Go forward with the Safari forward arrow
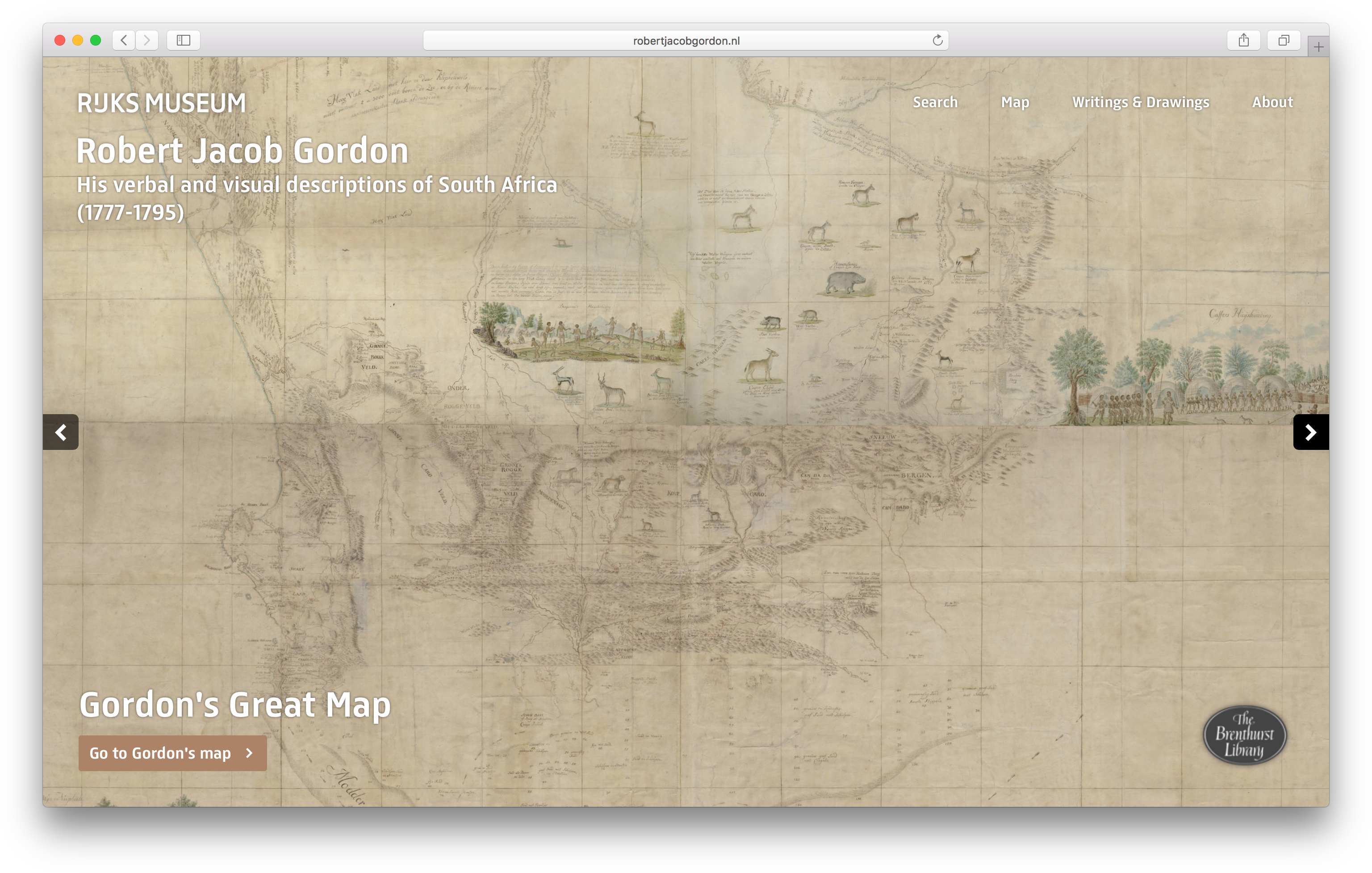This screenshot has height=873, width=1372. click(x=146, y=40)
